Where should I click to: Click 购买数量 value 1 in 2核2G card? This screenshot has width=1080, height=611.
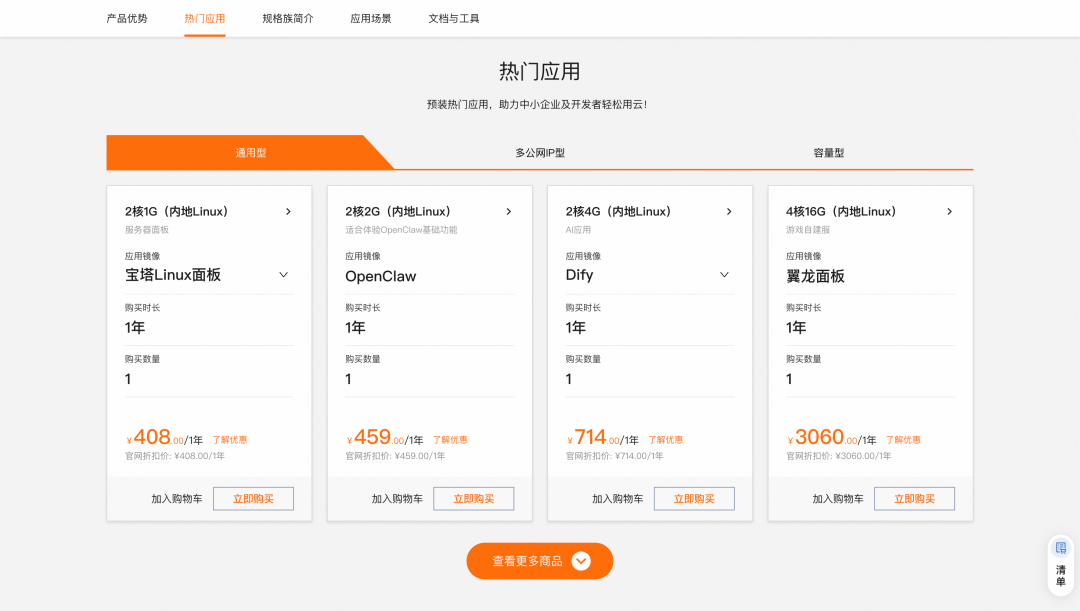[x=349, y=379]
